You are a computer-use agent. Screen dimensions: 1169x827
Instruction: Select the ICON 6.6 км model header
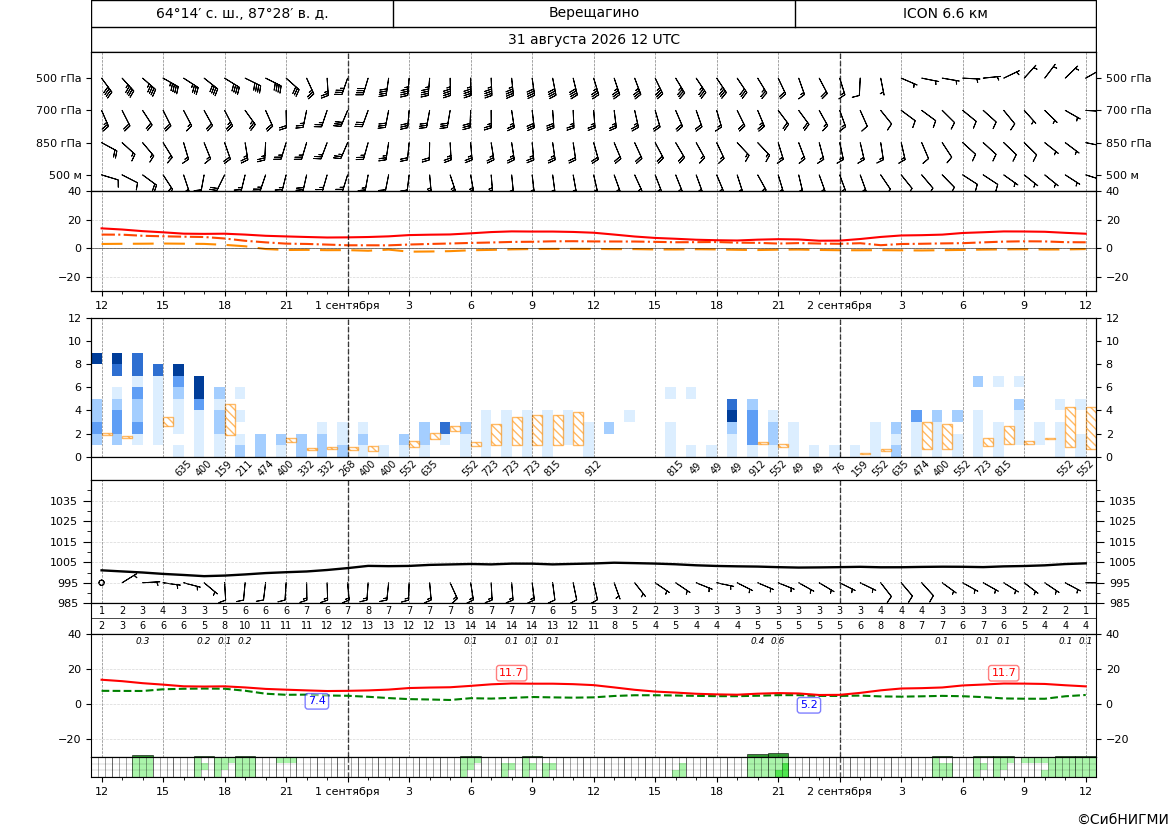[945, 13]
